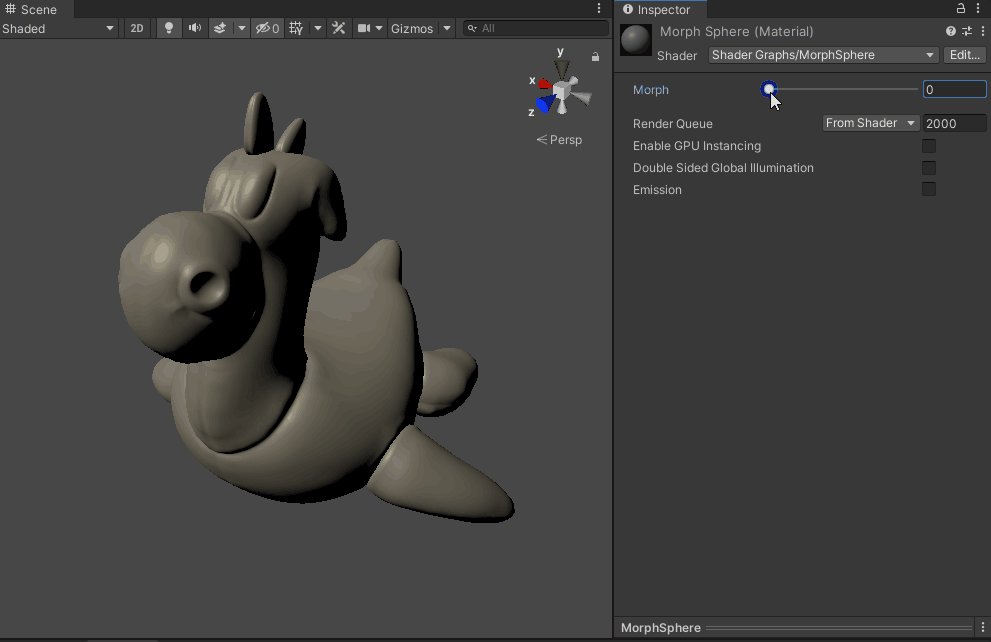Click the Edit button next to Shader
991x642 pixels.
pos(963,55)
